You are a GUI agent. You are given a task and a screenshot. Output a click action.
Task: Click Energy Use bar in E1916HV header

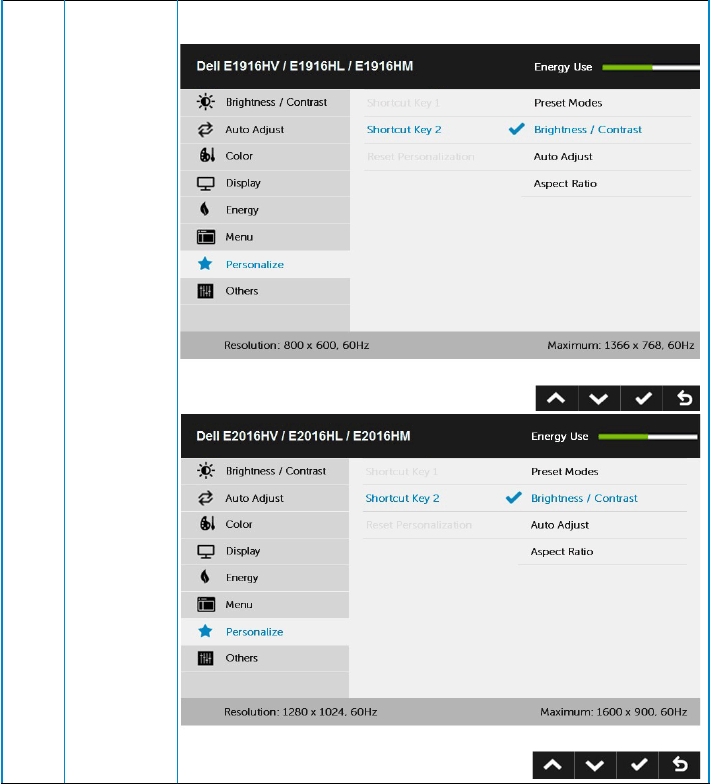[651, 67]
